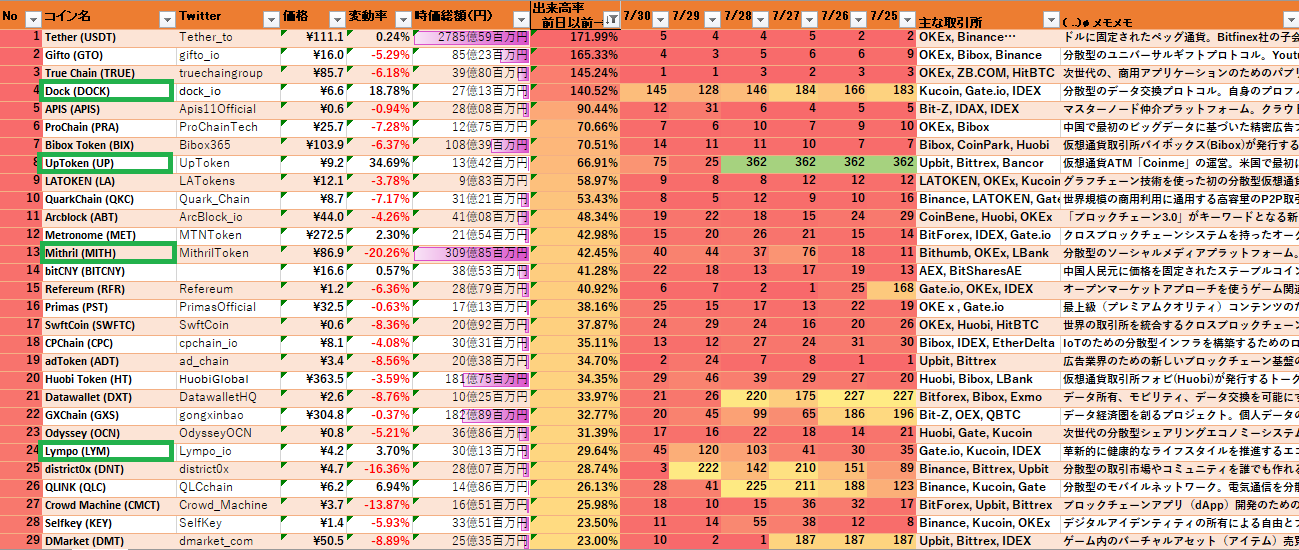Image resolution: width=1299 pixels, height=550 pixels.
Task: Open the 価格 column filter arrow
Action: pyautogui.click(x=335, y=20)
